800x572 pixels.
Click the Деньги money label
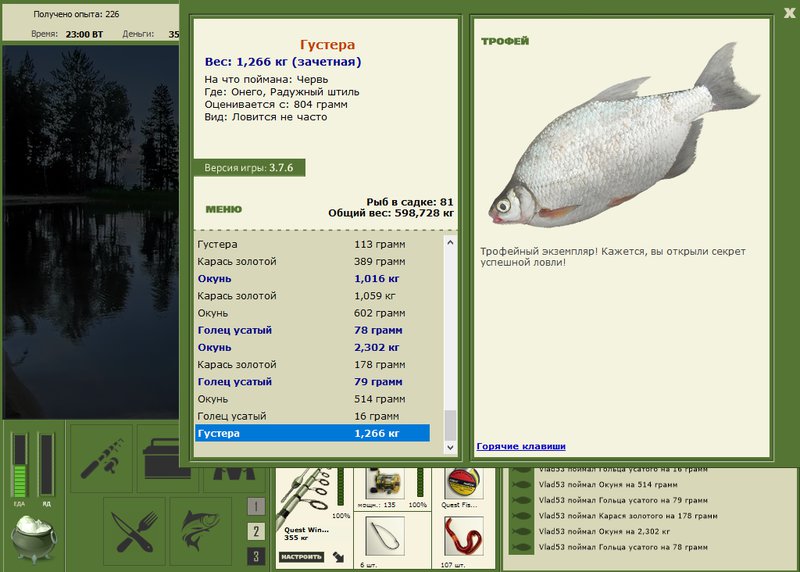pyautogui.click(x=138, y=34)
